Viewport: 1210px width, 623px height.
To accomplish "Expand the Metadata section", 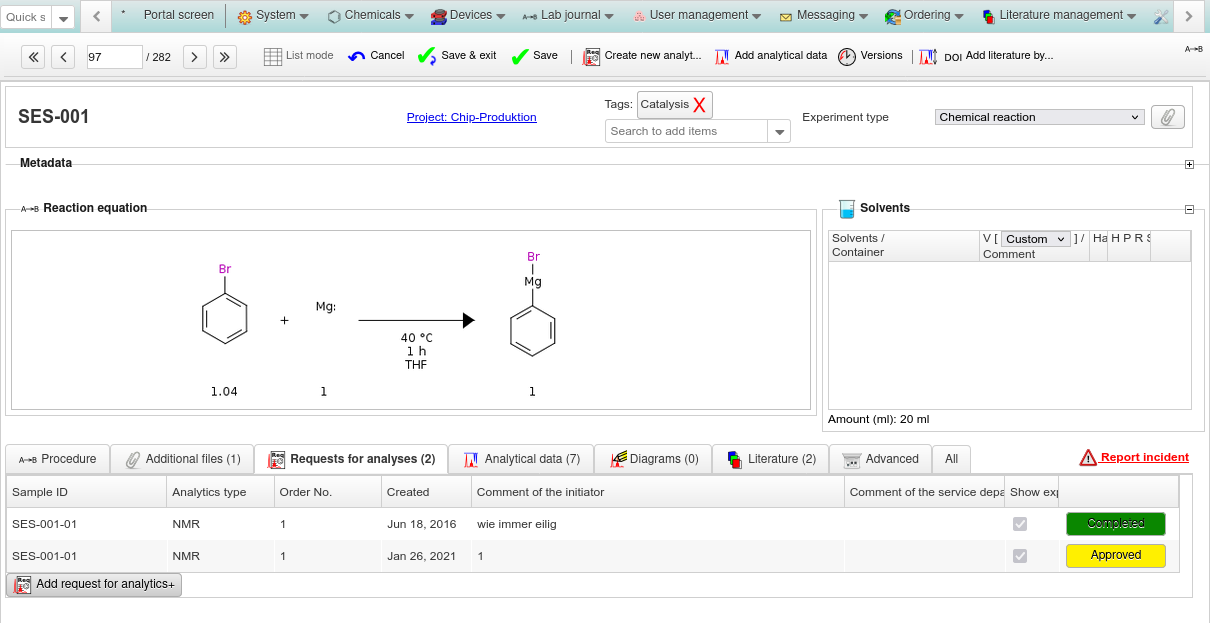I will [1189, 165].
